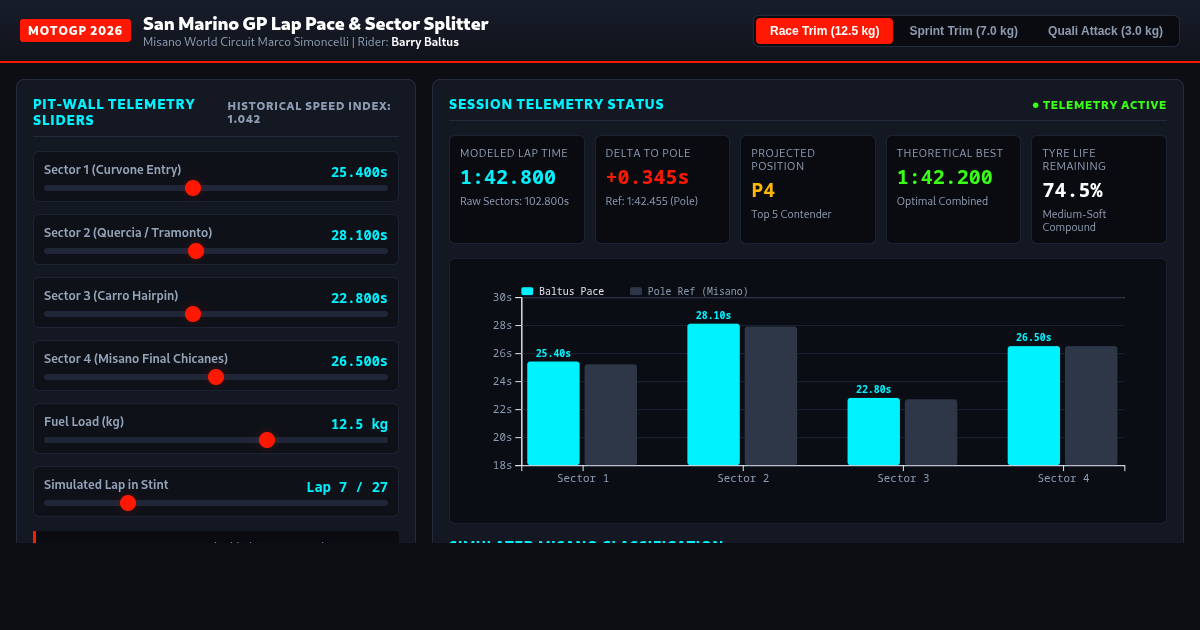Click the Session Telemetry Status heading
This screenshot has height=630, width=1200.
(556, 104)
